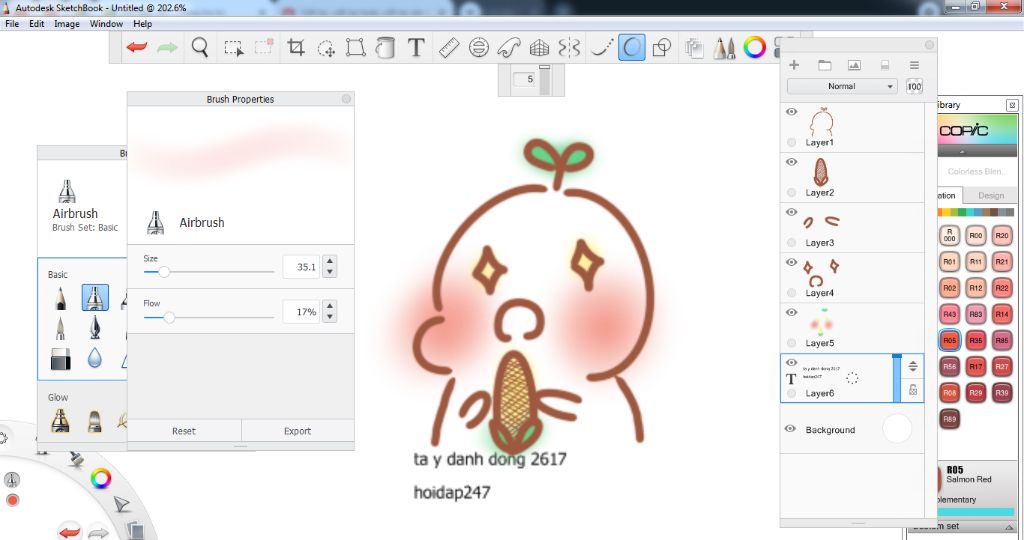Select the Smear water-drop brush
This screenshot has height=540, width=1024.
[95, 357]
